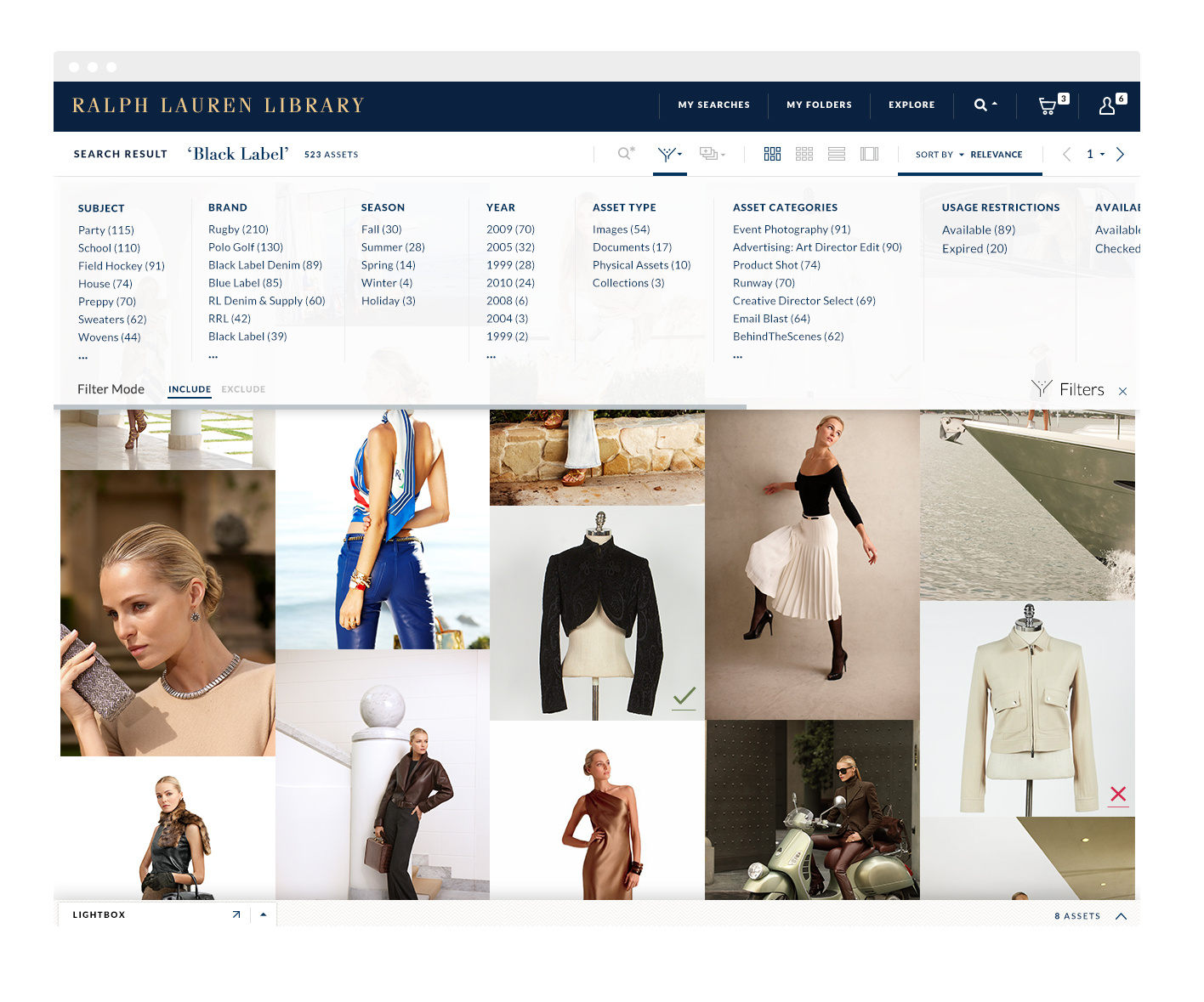Switch to the filmstrip single-asset view

(x=869, y=154)
